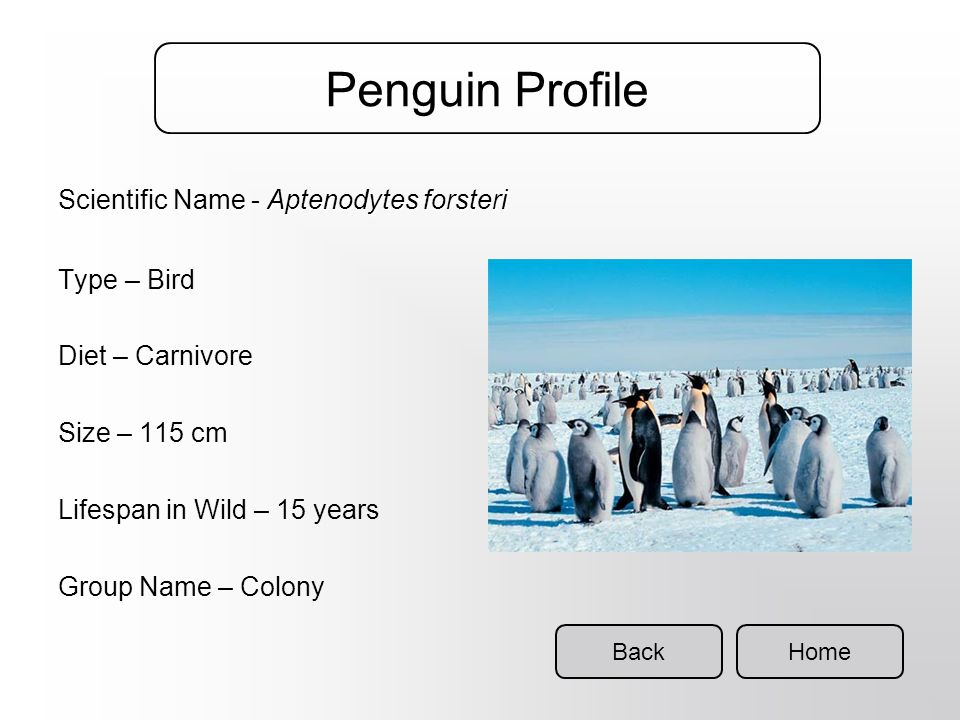Select the Penguin Profile title box
Screen dimensions: 960x720
tap(487, 88)
